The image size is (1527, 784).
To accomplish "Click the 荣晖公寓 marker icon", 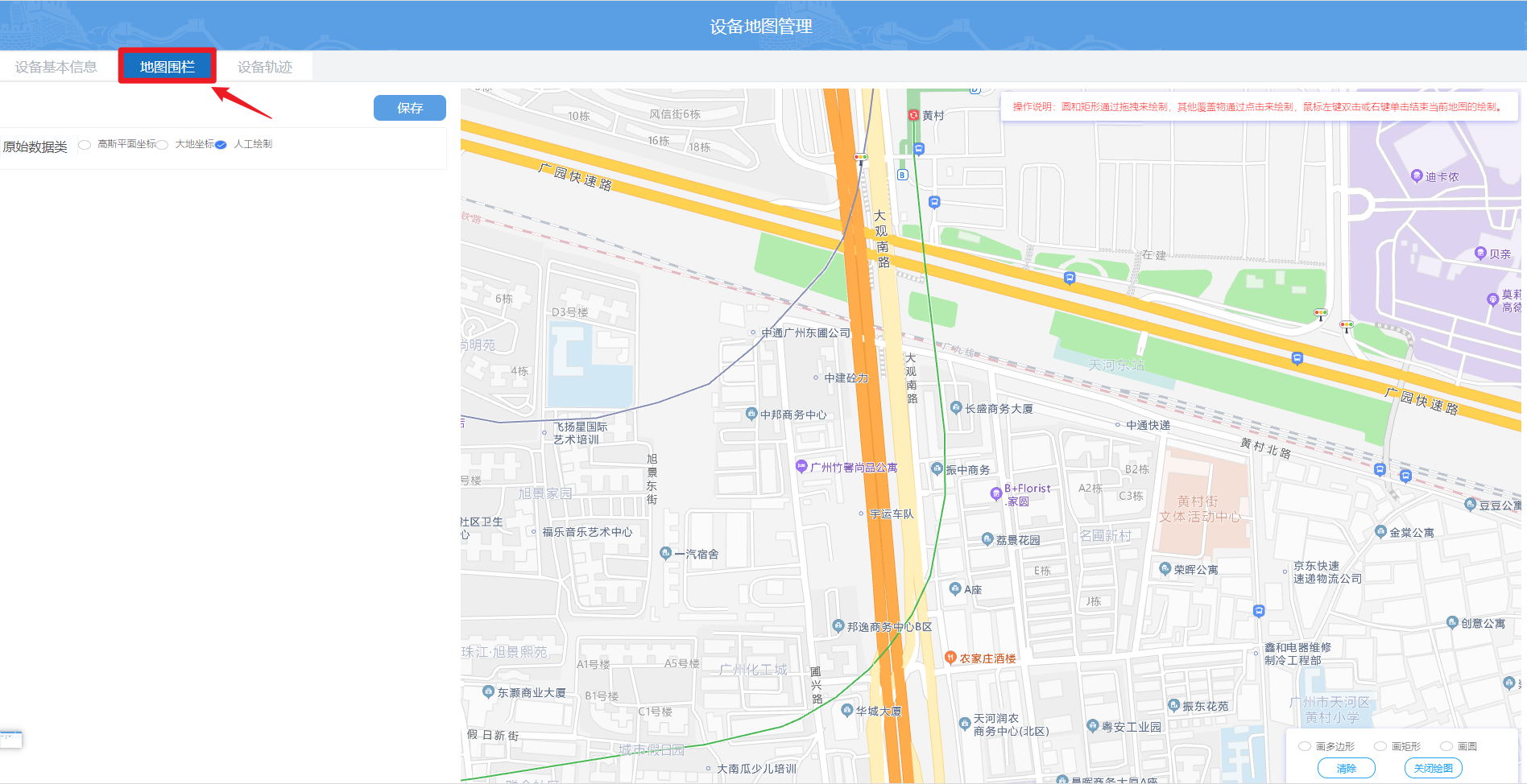I will [1165, 568].
